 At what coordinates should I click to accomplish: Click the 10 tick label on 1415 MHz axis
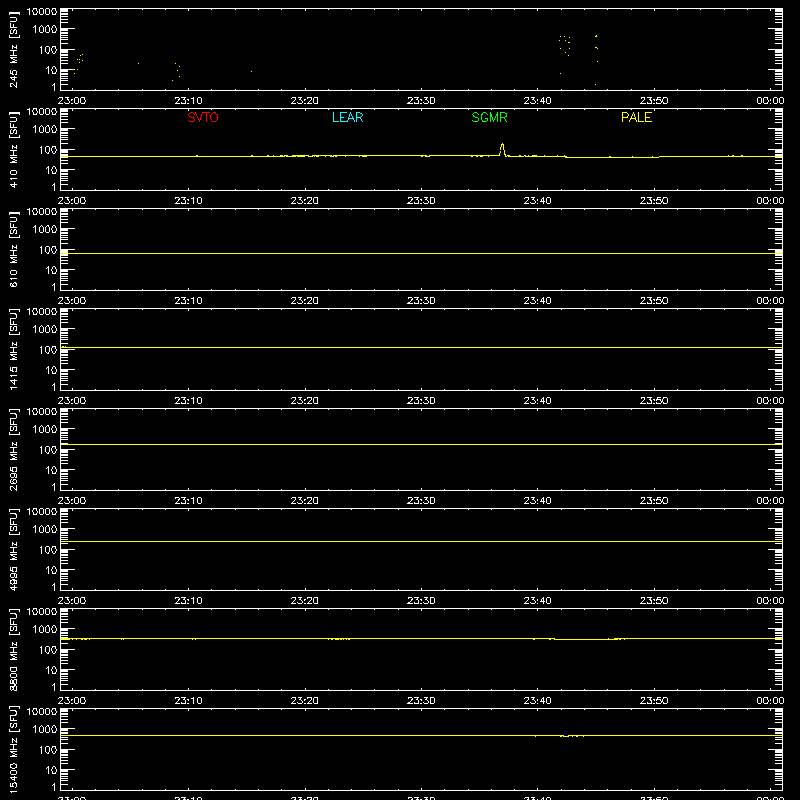click(52, 370)
